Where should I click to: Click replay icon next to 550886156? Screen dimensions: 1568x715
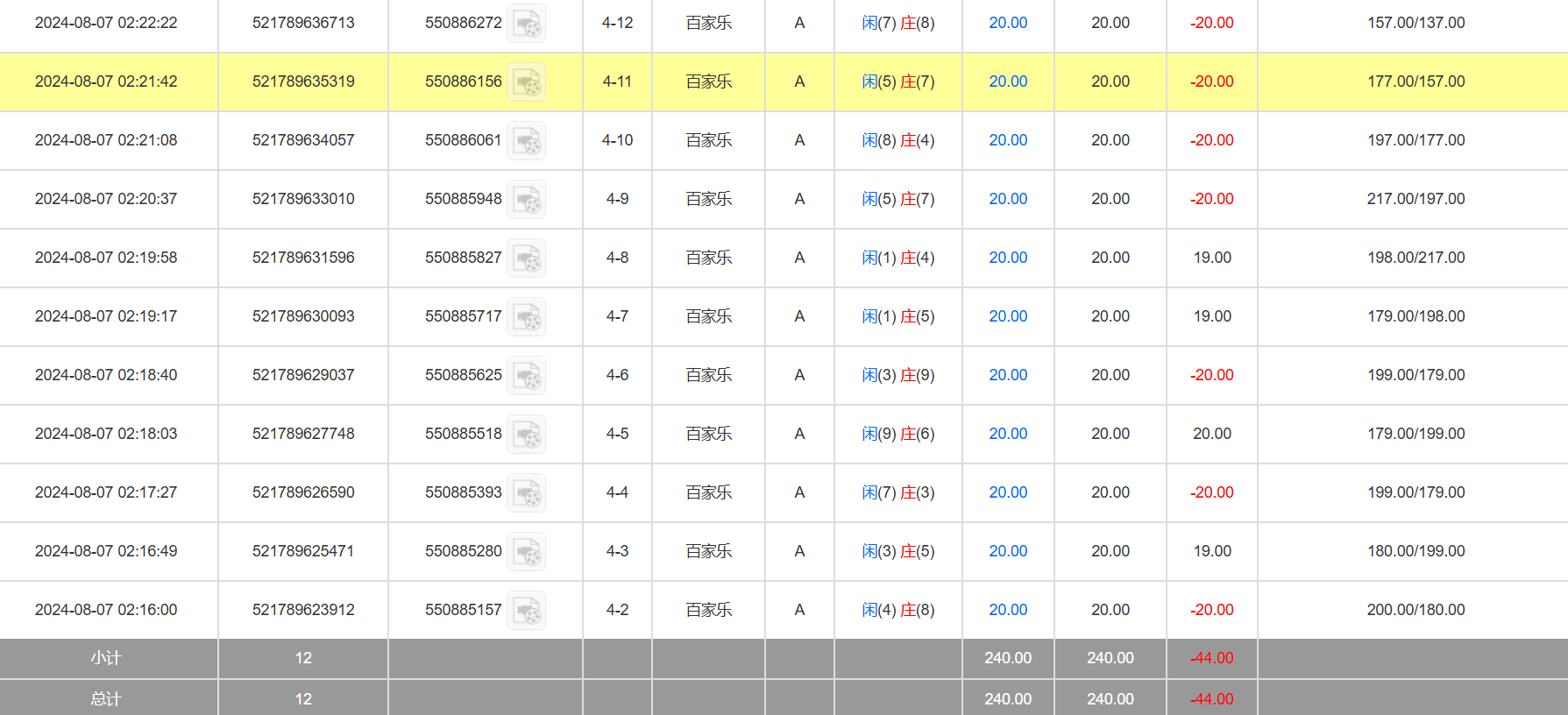coord(527,82)
